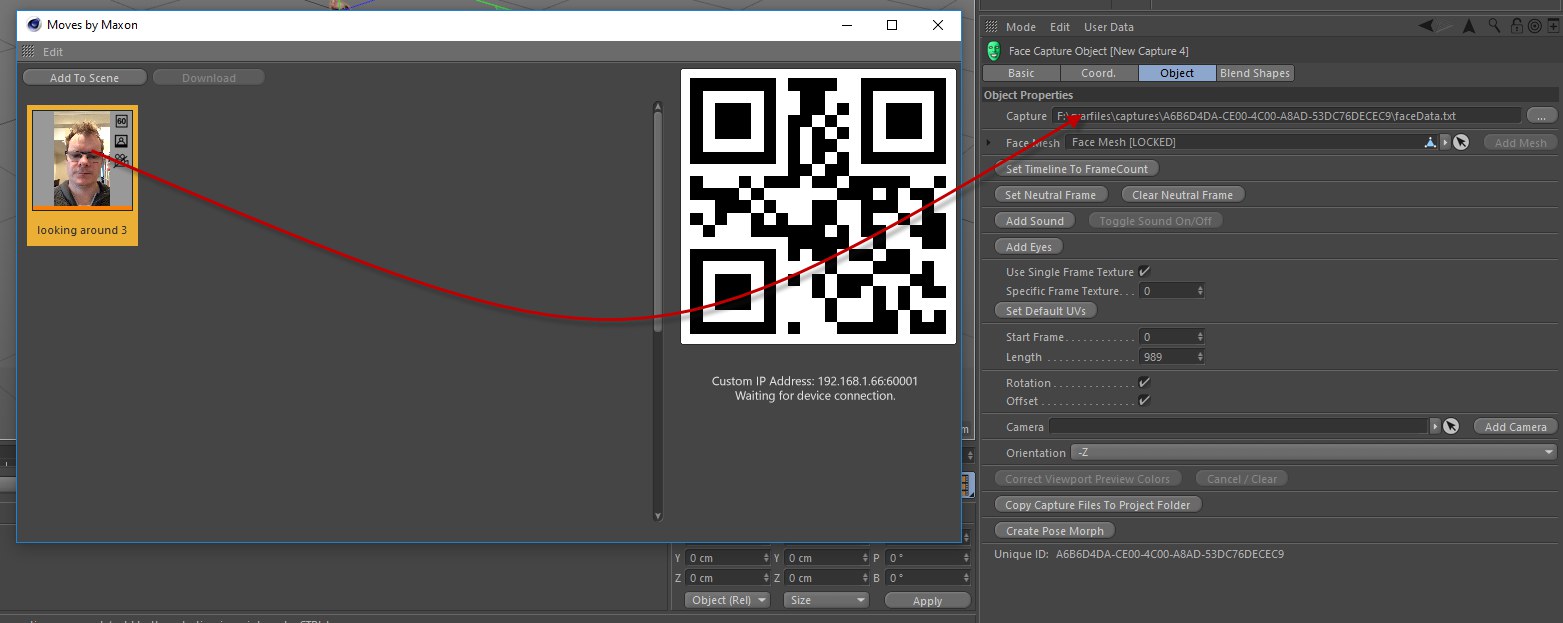Click the Length stepper arrows

(1200, 357)
